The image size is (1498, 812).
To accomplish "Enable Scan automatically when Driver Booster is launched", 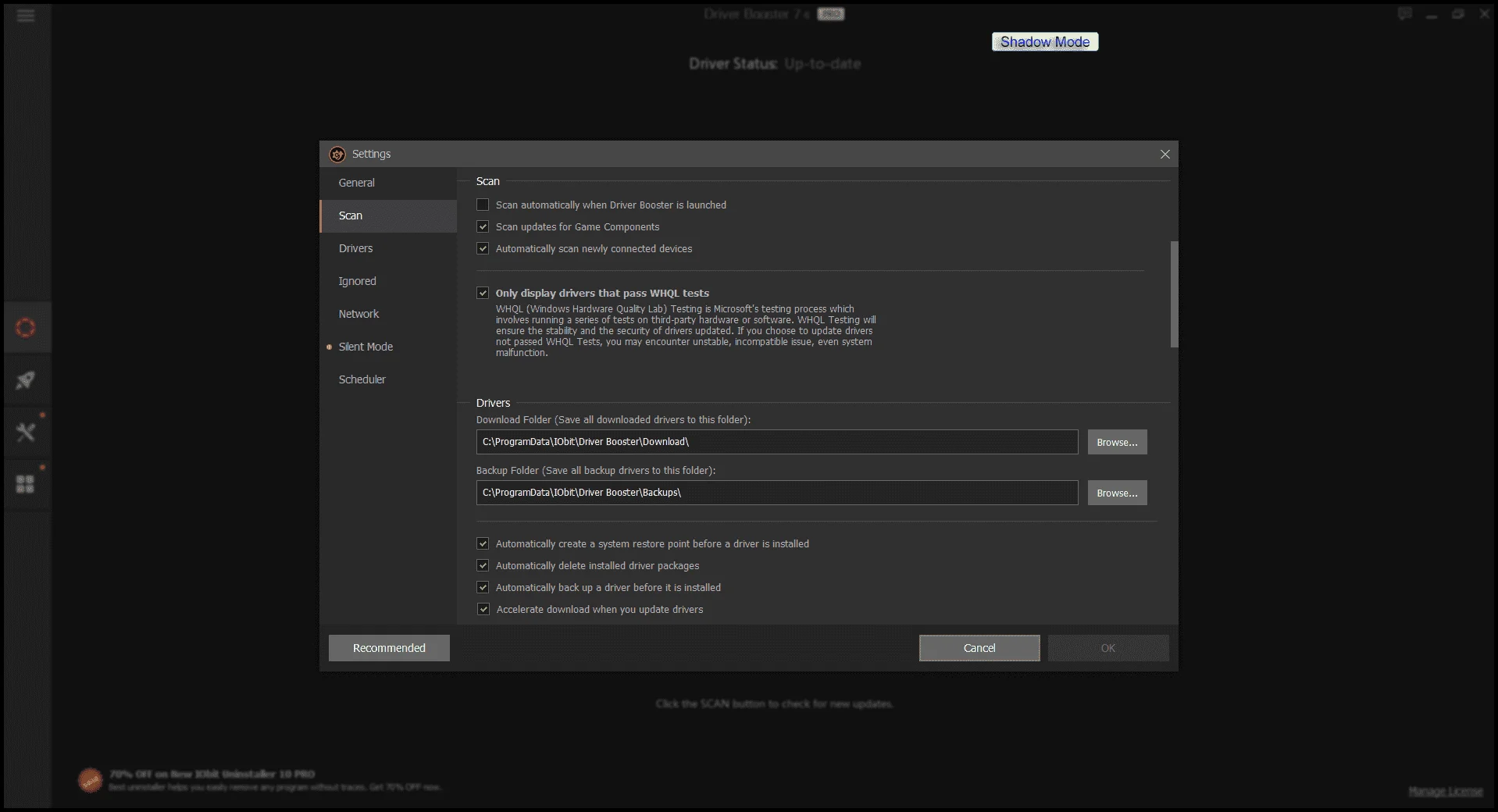I will tap(483, 205).
